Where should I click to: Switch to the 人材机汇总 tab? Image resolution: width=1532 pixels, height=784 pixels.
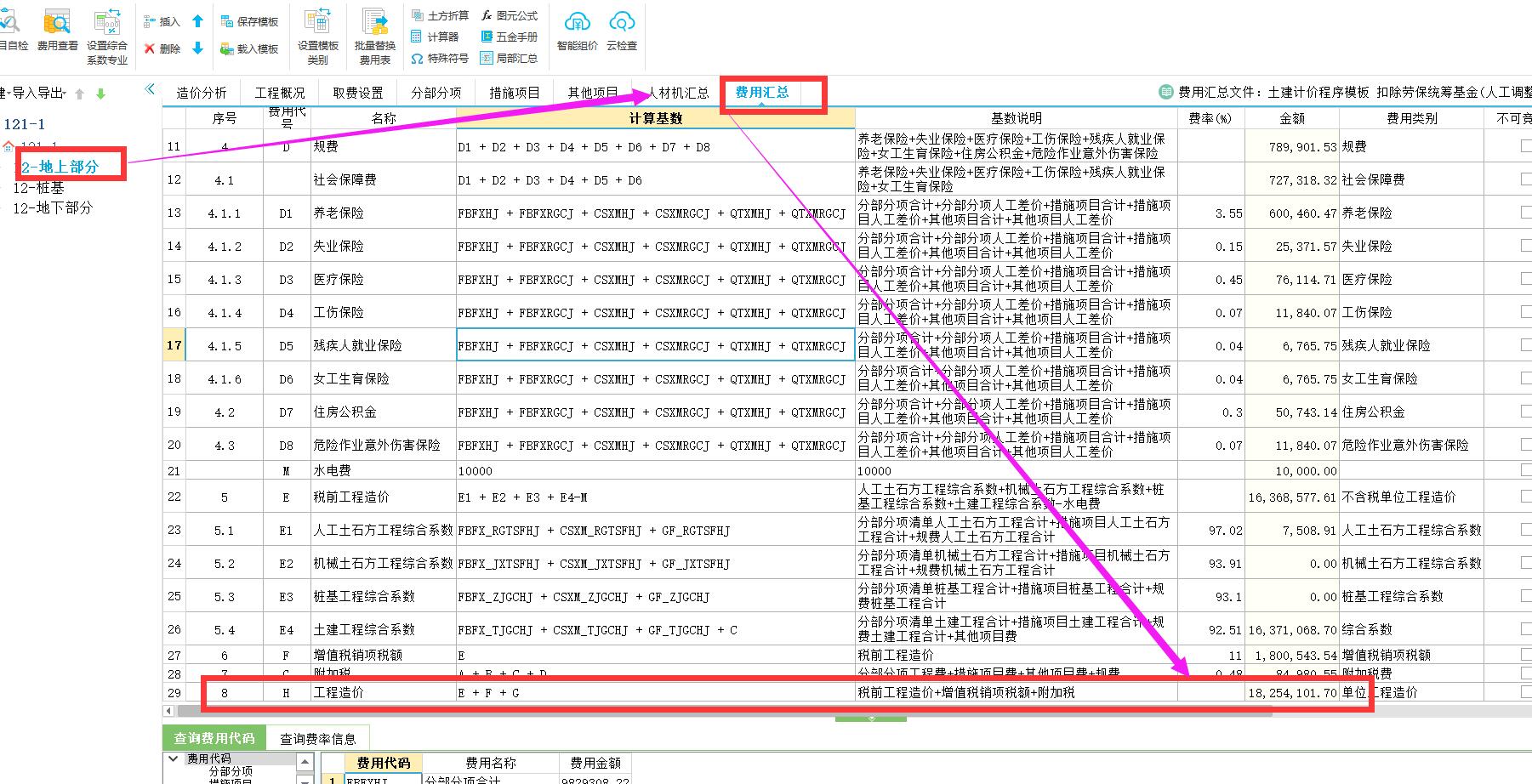[x=678, y=93]
